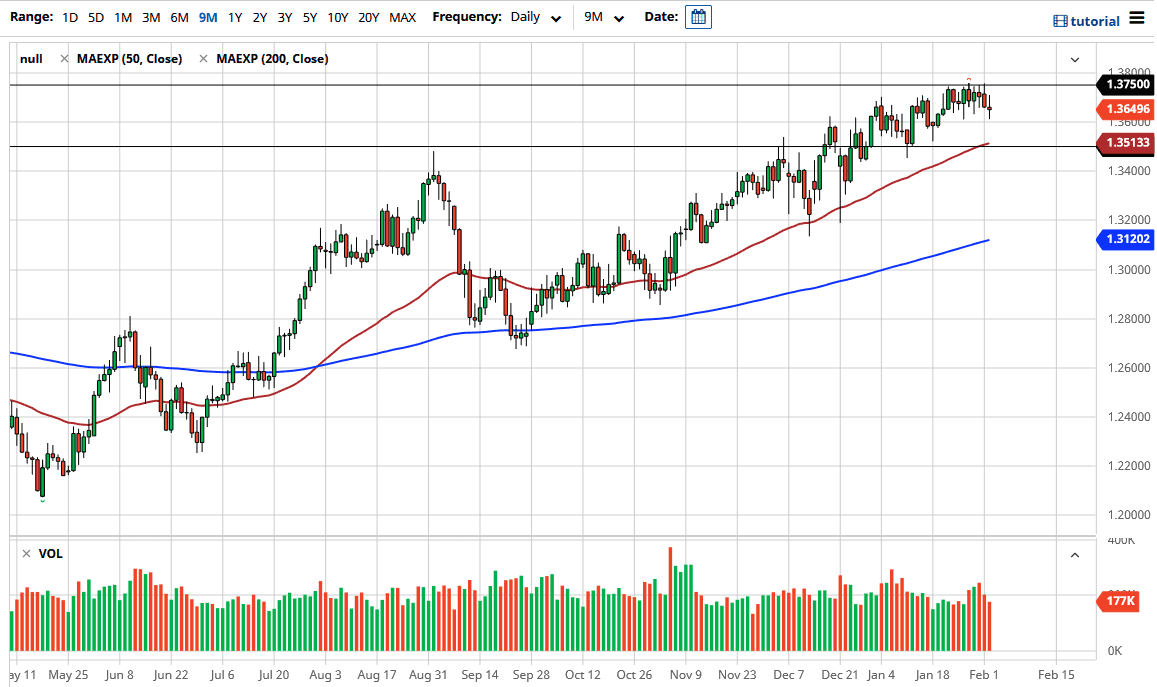The width and height of the screenshot is (1157, 687).
Task: Click the Feb 15 date axis label
Action: pyautogui.click(x=1056, y=674)
